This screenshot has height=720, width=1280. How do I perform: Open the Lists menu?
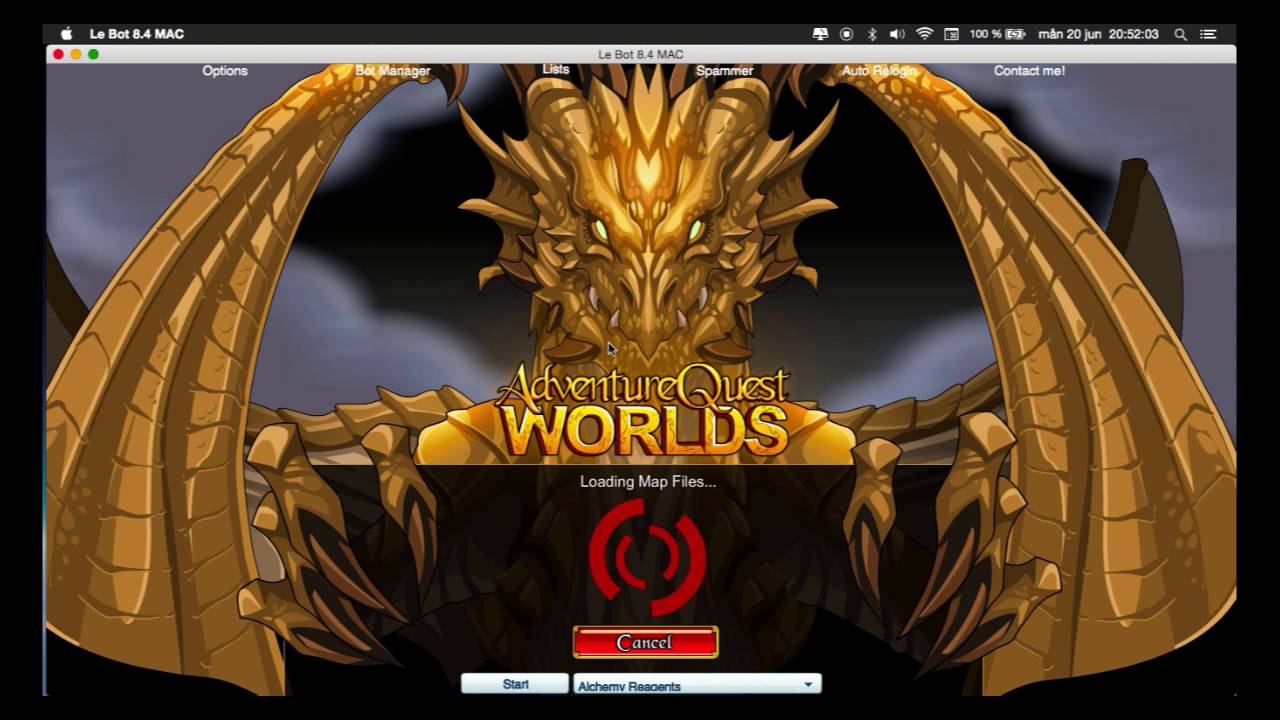[x=556, y=69]
